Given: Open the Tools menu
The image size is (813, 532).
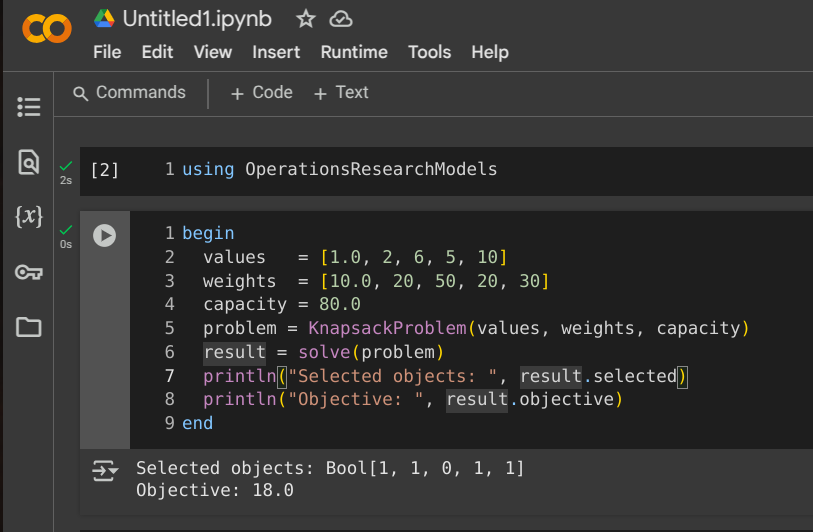Looking at the screenshot, I should tap(429, 52).
